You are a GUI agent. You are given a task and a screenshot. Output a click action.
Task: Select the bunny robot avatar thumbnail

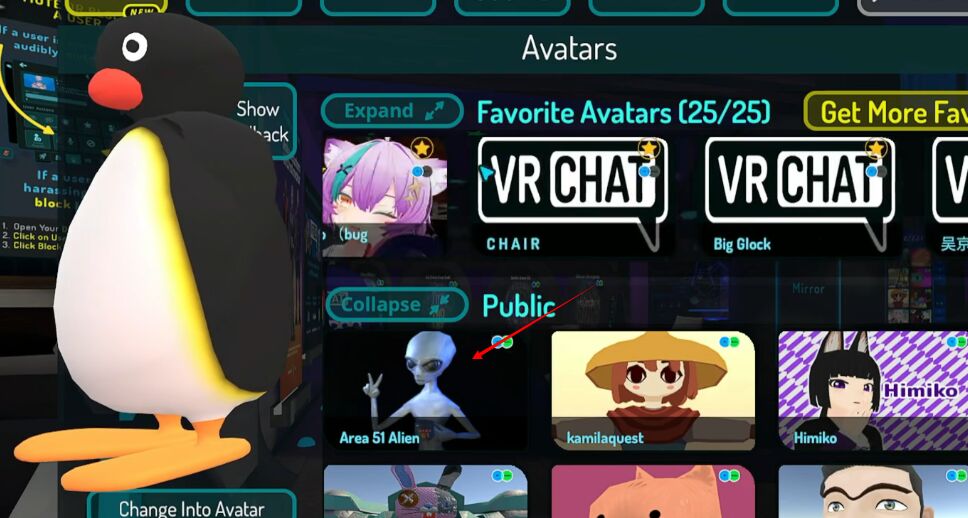425,491
